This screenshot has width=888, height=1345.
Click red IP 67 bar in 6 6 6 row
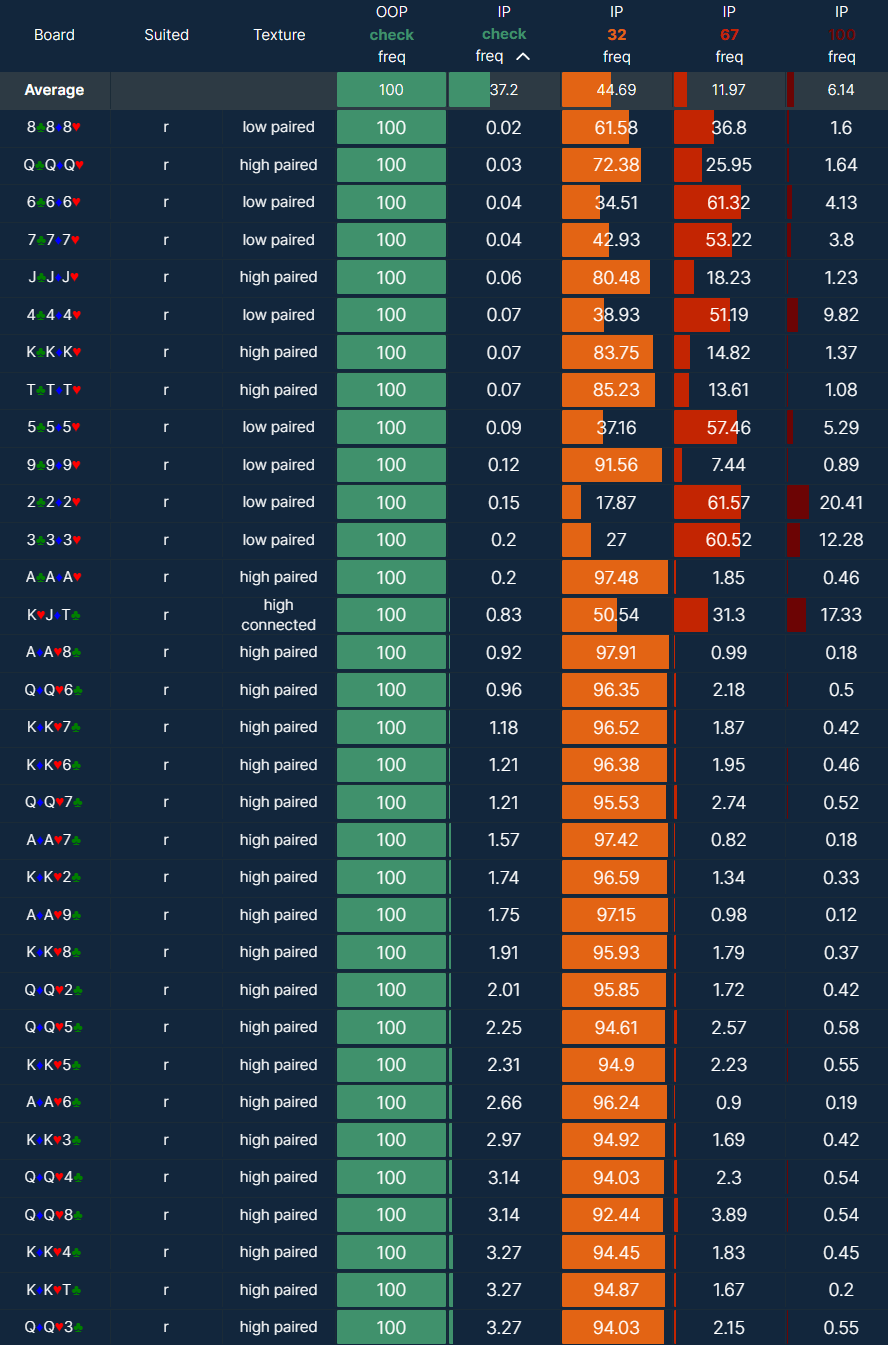[707, 202]
